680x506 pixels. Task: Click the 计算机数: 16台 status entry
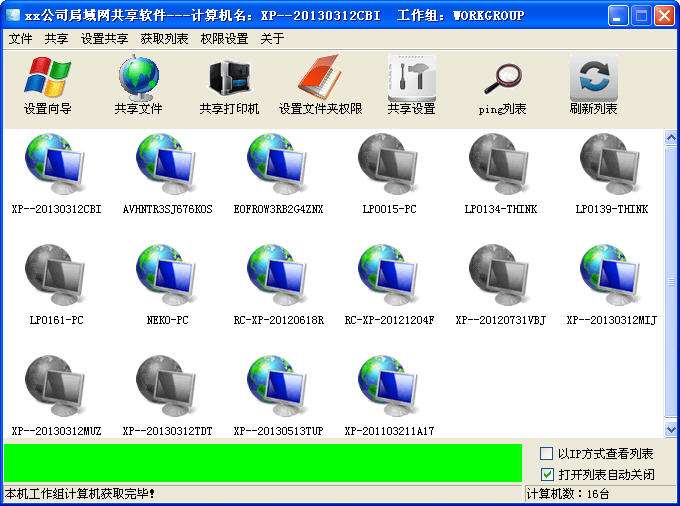click(568, 494)
